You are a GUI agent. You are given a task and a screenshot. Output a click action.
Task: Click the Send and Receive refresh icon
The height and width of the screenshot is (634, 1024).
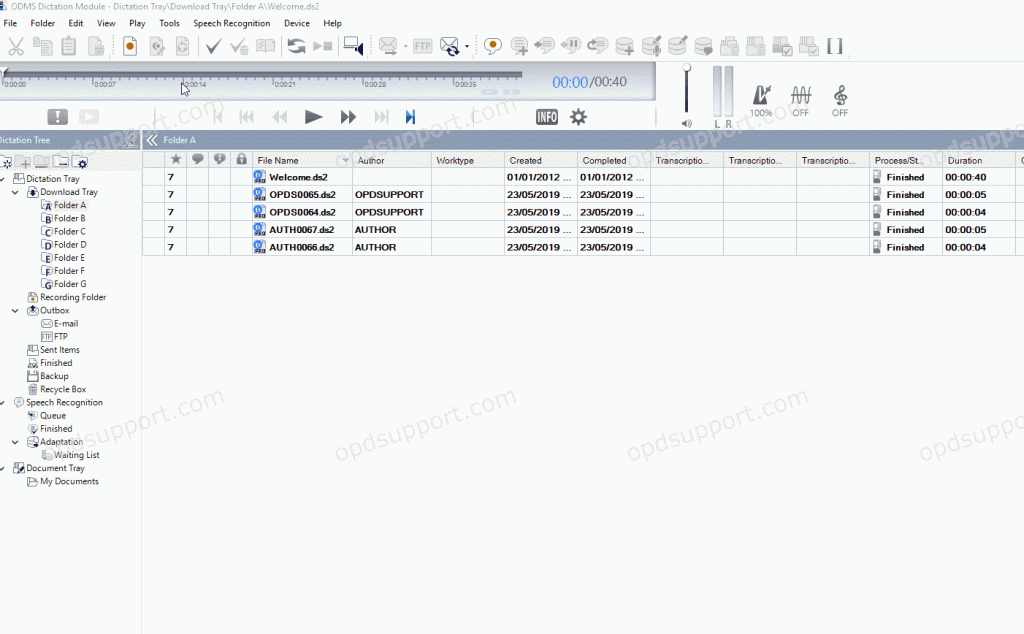(x=451, y=45)
